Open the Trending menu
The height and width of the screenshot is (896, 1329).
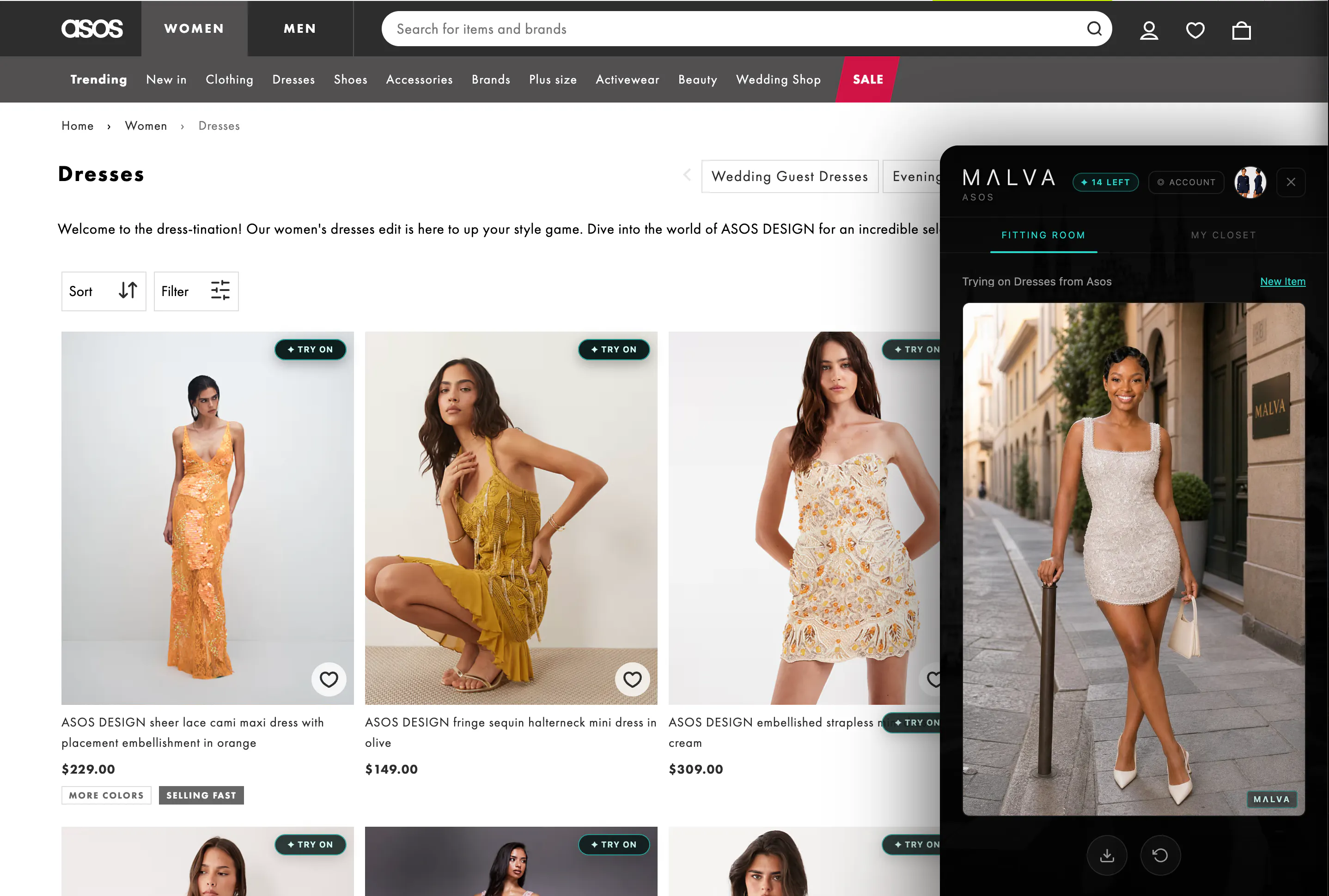coord(99,79)
